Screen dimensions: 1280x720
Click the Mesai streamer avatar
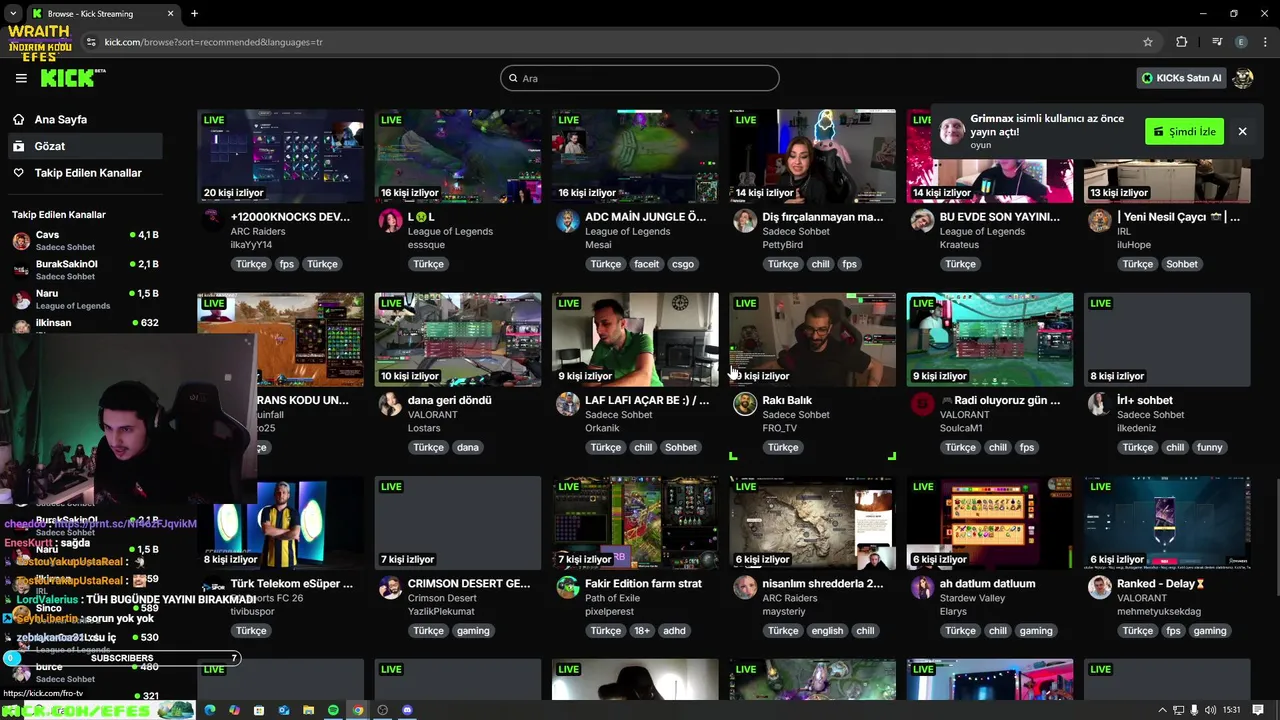click(568, 221)
